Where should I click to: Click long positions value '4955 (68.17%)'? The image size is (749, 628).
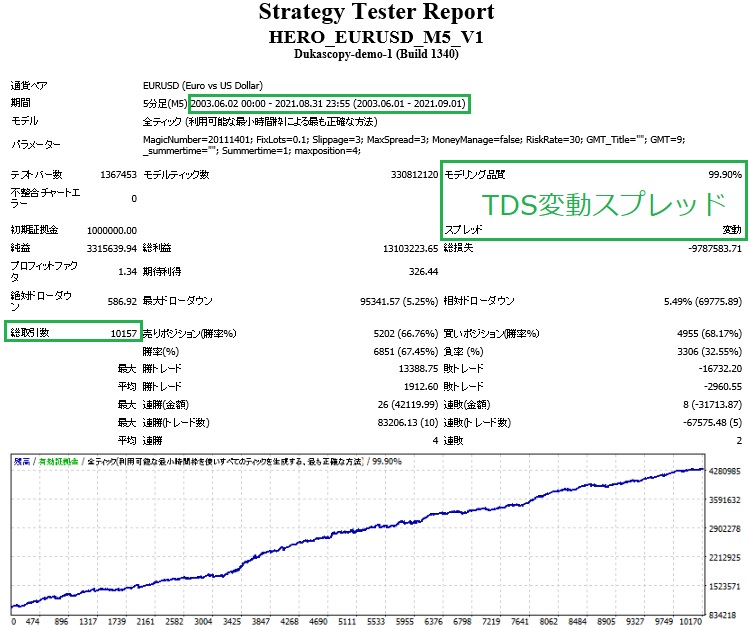[710, 333]
